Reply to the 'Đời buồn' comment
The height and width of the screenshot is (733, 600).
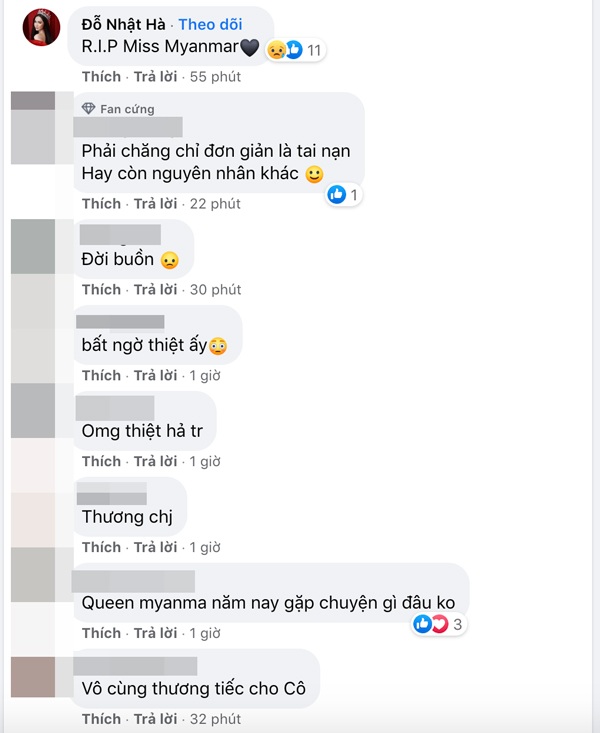[155, 290]
